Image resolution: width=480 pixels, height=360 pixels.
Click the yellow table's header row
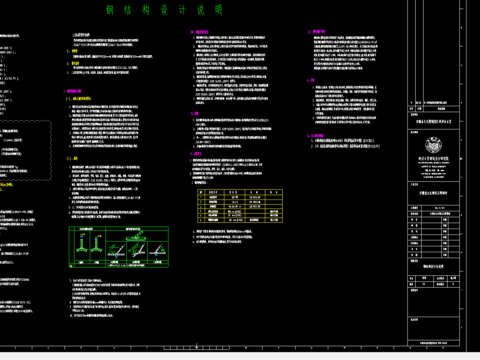[240, 192]
